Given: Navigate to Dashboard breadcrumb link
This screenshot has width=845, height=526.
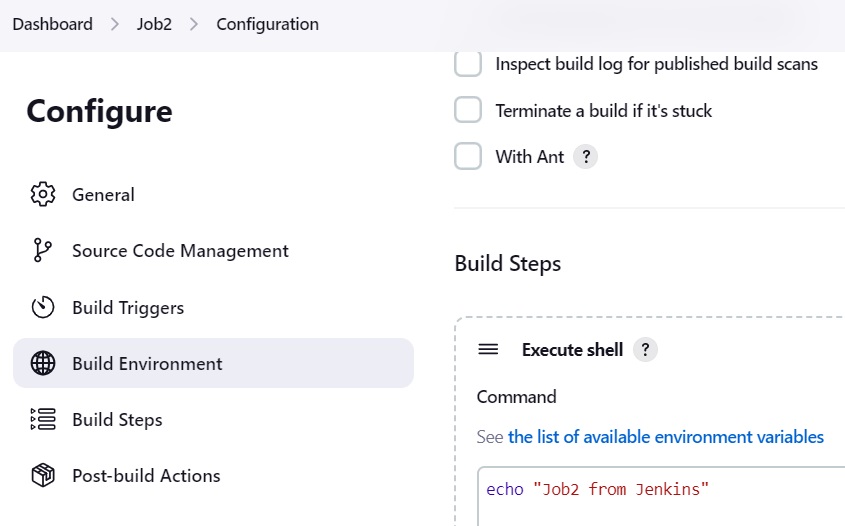Looking at the screenshot, I should (52, 24).
